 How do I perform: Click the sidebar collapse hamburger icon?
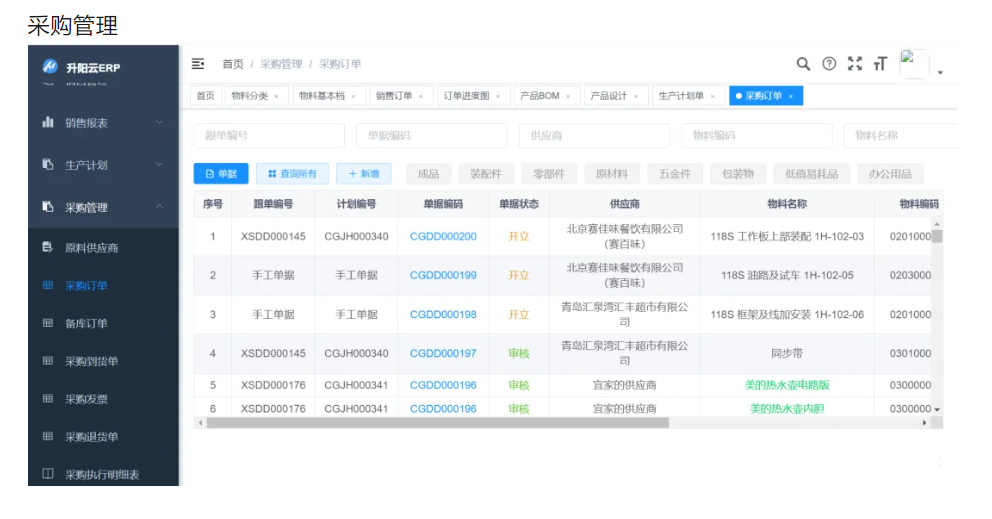click(x=198, y=64)
